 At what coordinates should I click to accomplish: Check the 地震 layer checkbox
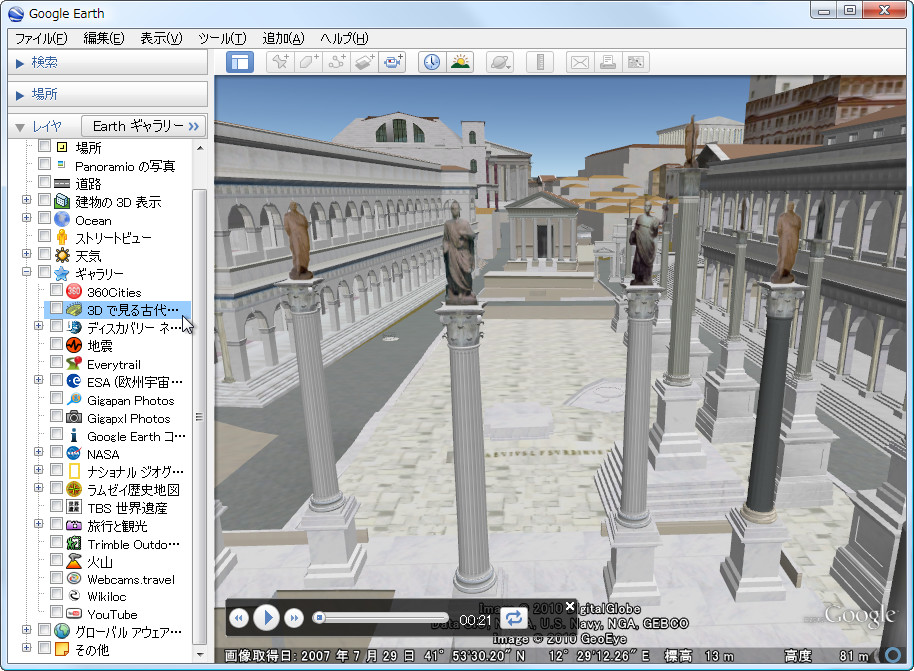click(57, 344)
